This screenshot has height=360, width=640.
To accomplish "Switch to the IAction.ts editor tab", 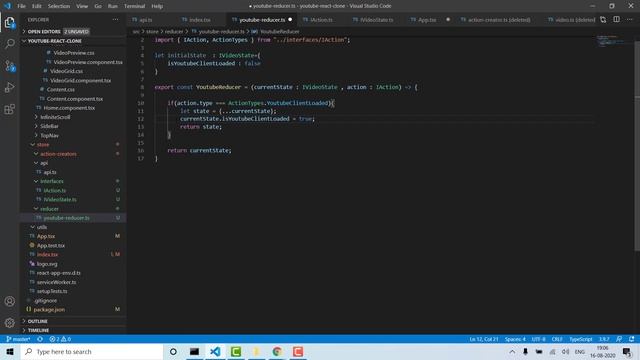I will [x=322, y=20].
